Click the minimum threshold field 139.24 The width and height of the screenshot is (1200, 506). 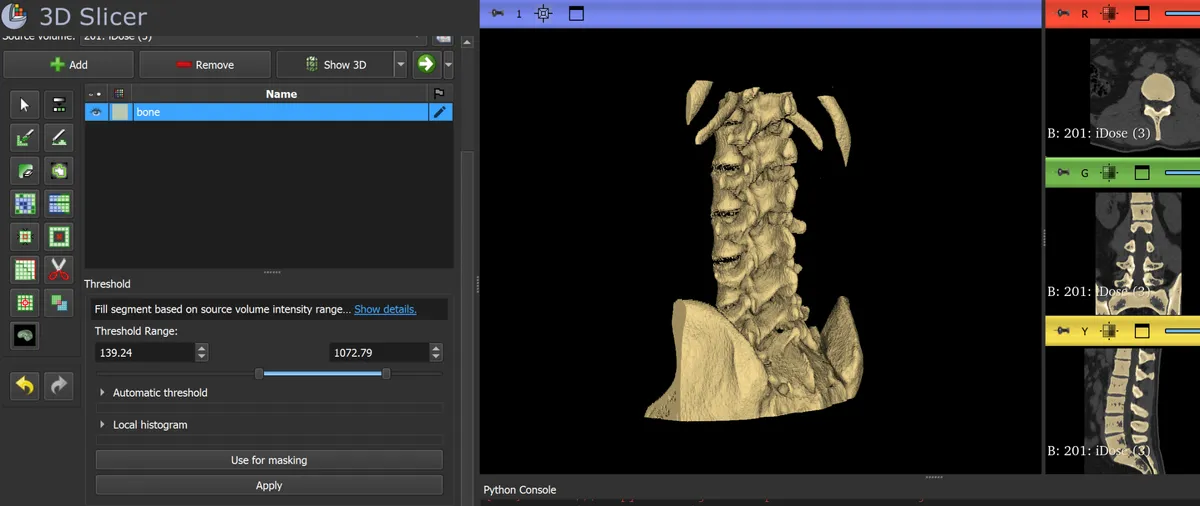pos(145,352)
